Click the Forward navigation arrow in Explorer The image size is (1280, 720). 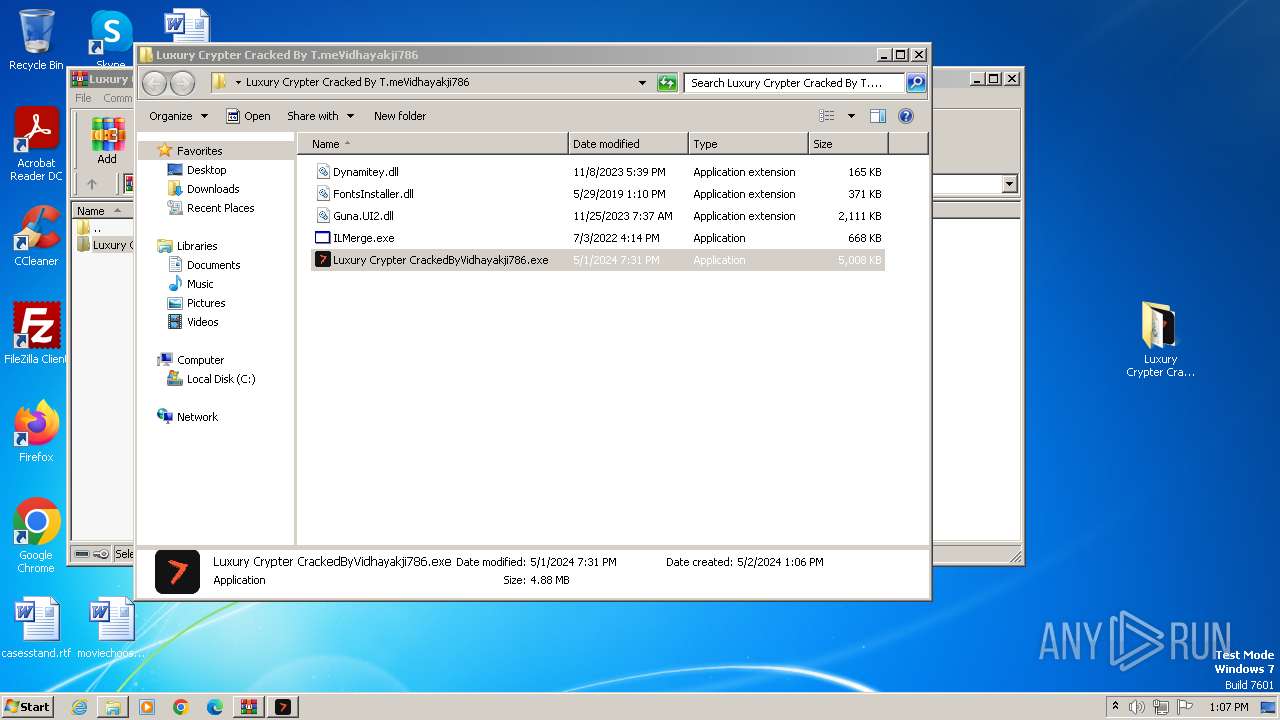[x=182, y=83]
